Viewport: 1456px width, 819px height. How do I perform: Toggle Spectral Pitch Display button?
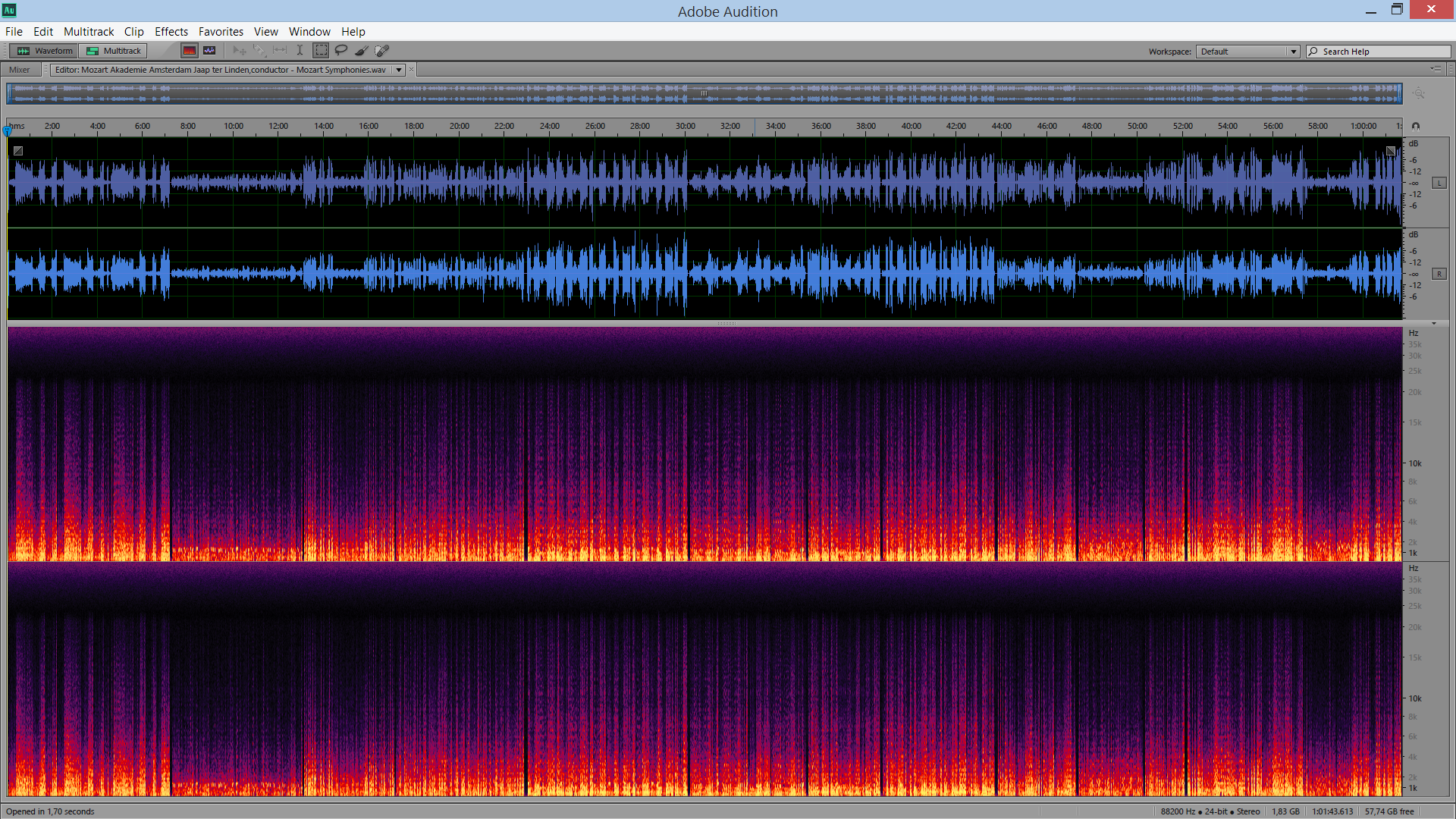point(210,51)
